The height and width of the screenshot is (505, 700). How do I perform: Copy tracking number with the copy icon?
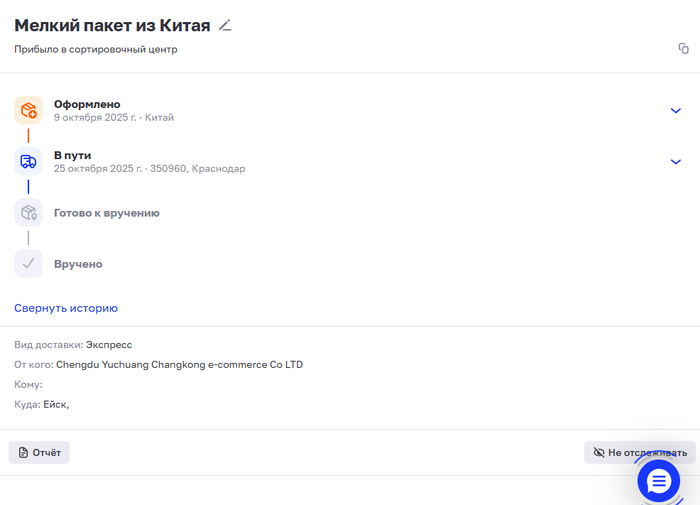pyautogui.click(x=683, y=48)
